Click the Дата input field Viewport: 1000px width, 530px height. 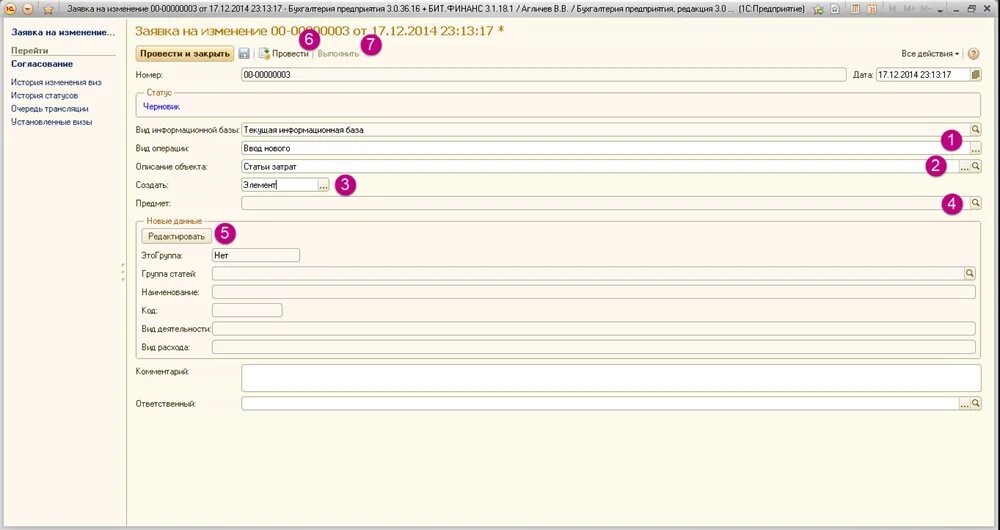pos(923,75)
